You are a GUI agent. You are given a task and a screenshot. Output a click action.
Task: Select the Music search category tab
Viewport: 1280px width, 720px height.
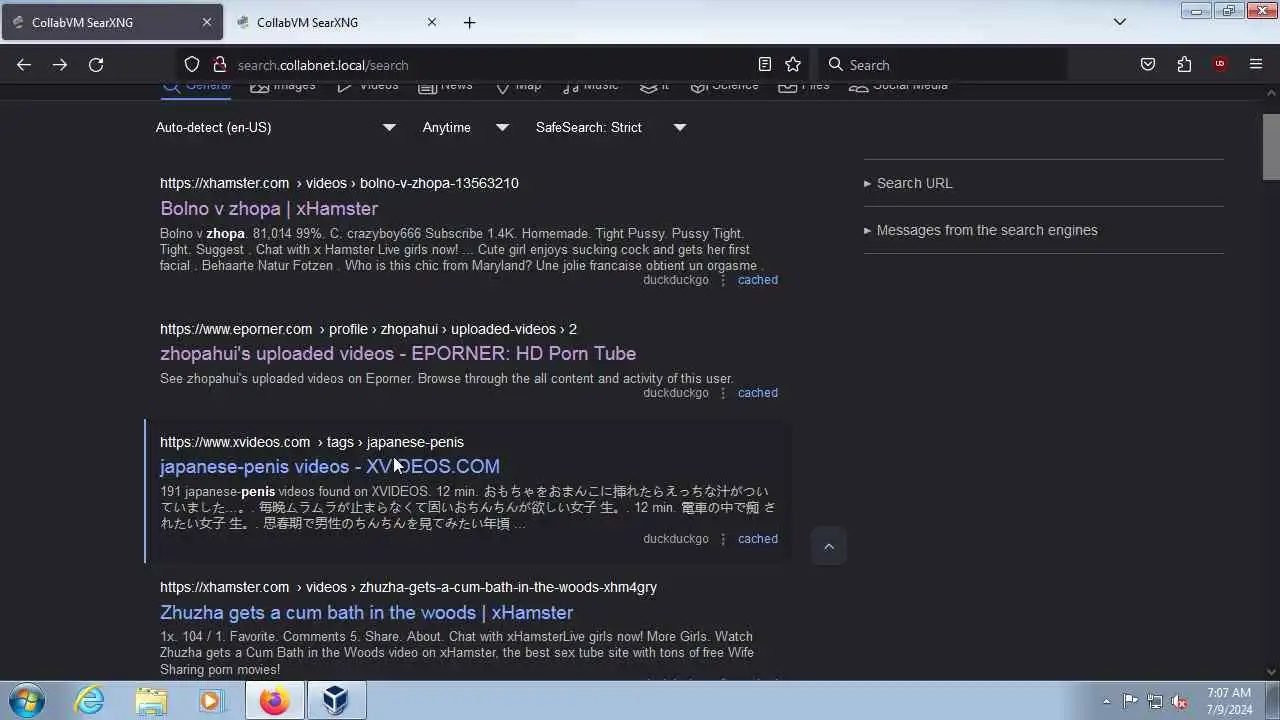(591, 87)
